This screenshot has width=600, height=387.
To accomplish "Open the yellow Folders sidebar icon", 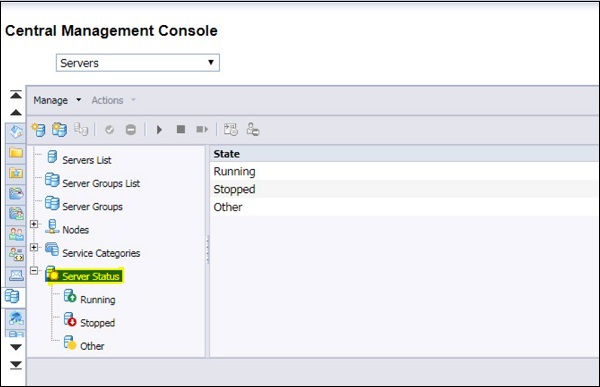I will coord(16,152).
